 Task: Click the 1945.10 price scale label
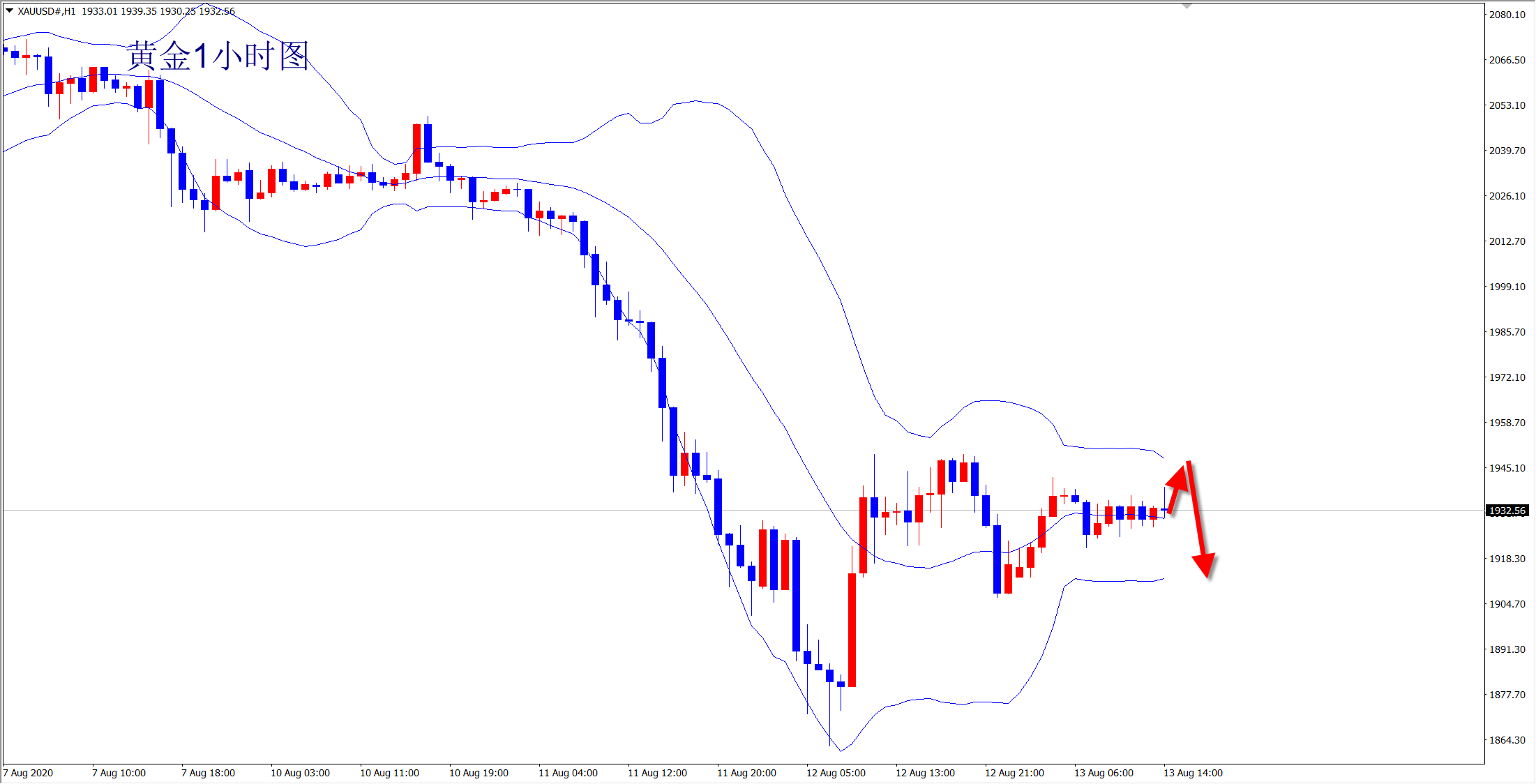tap(1507, 468)
